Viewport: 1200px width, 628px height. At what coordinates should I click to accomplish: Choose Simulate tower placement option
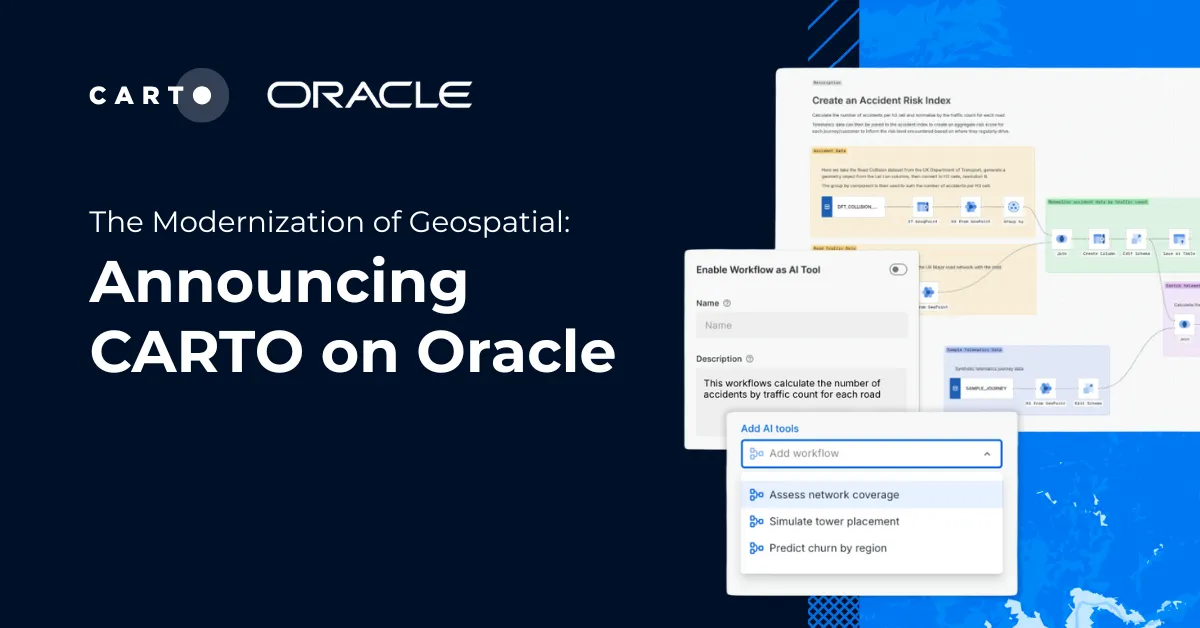coord(833,521)
